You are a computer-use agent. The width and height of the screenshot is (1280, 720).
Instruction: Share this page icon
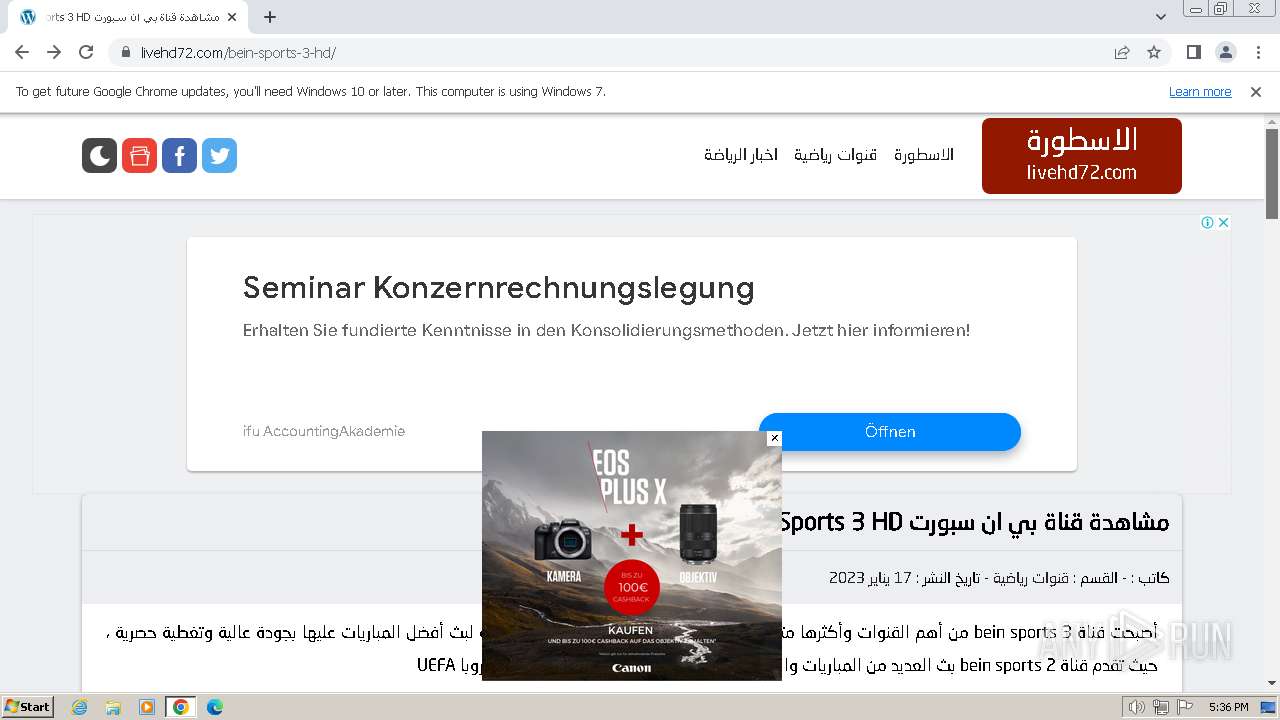tap(1122, 52)
